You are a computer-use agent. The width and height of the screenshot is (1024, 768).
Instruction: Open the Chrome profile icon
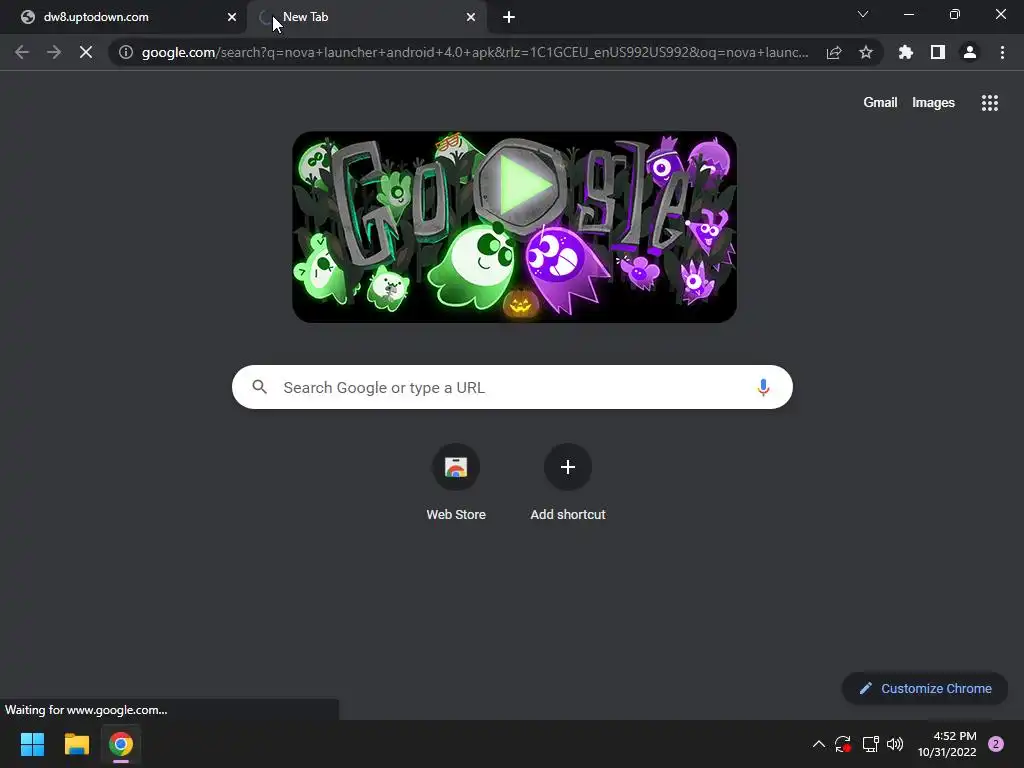coord(970,52)
